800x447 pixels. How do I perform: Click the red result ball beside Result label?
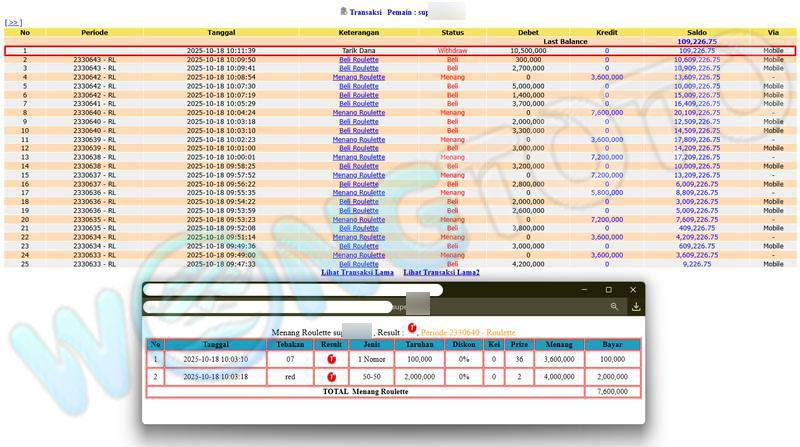(412, 328)
